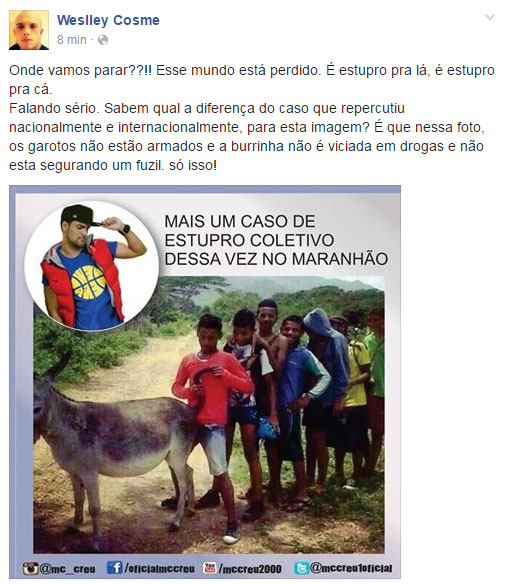Screen dimensions: 506x584
Task: Click the Facebook "f" icon in image
Action: [x=114, y=568]
